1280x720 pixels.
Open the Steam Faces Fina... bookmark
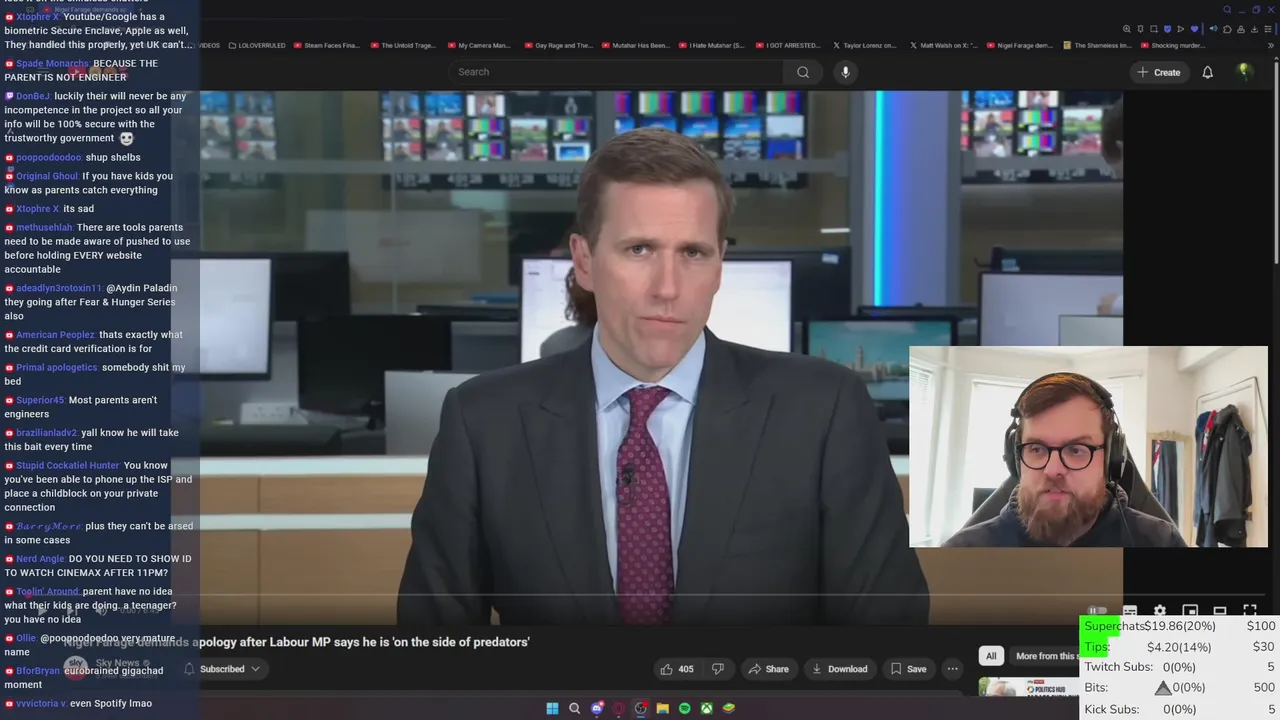(x=326, y=45)
